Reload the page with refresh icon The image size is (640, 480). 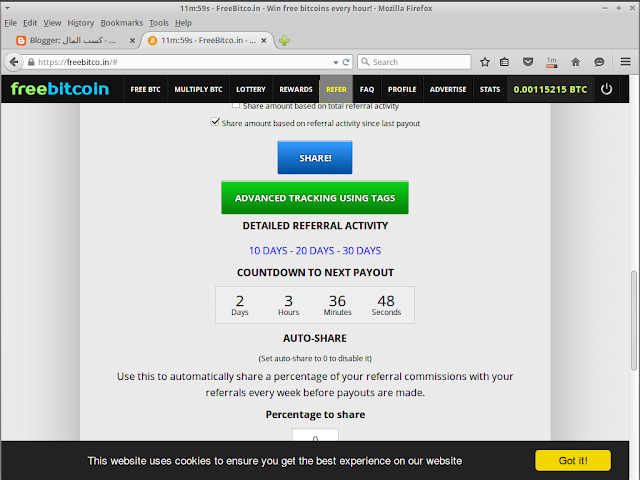coord(346,62)
